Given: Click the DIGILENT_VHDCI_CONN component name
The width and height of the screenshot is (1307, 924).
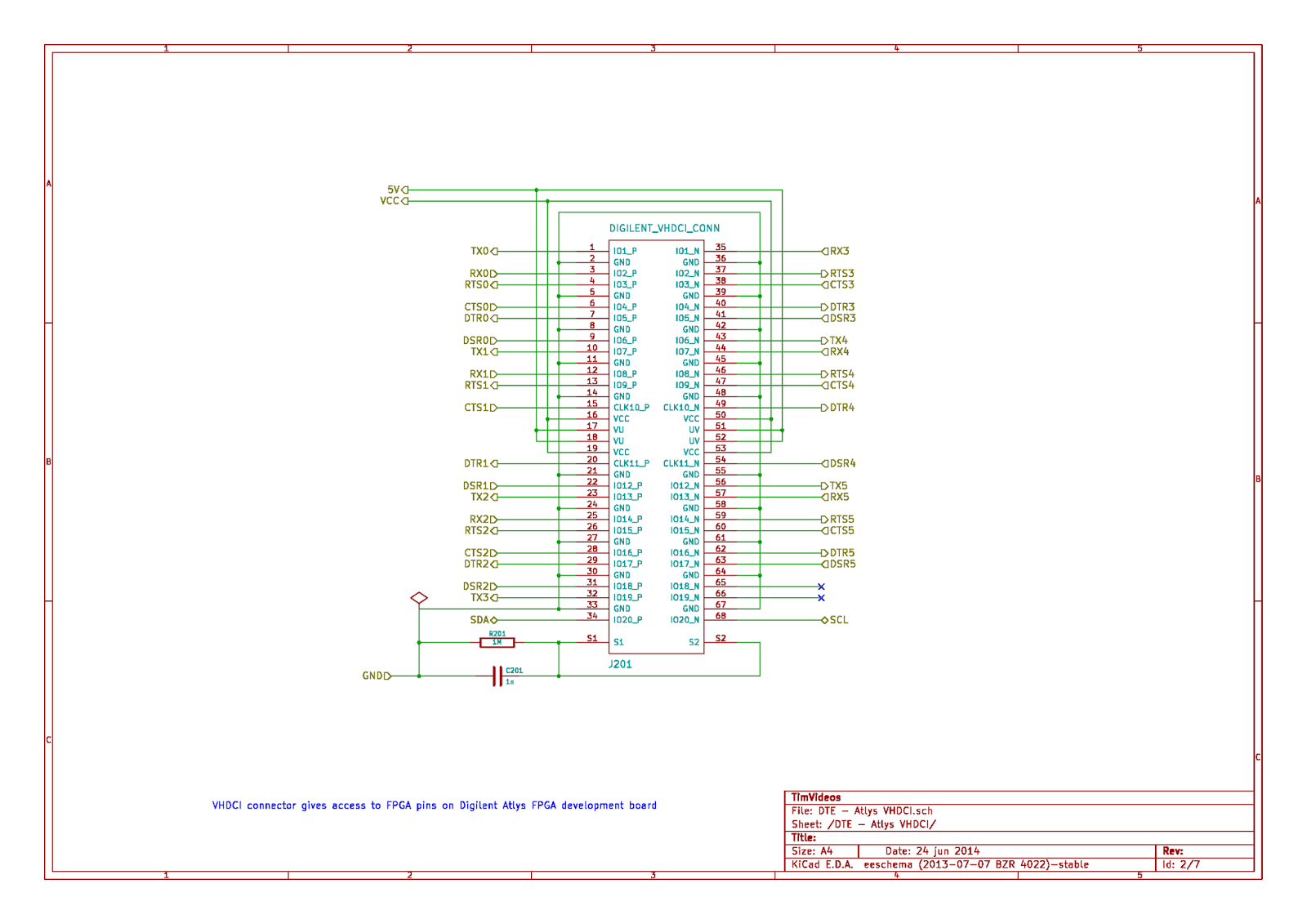Looking at the screenshot, I should coord(664,228).
